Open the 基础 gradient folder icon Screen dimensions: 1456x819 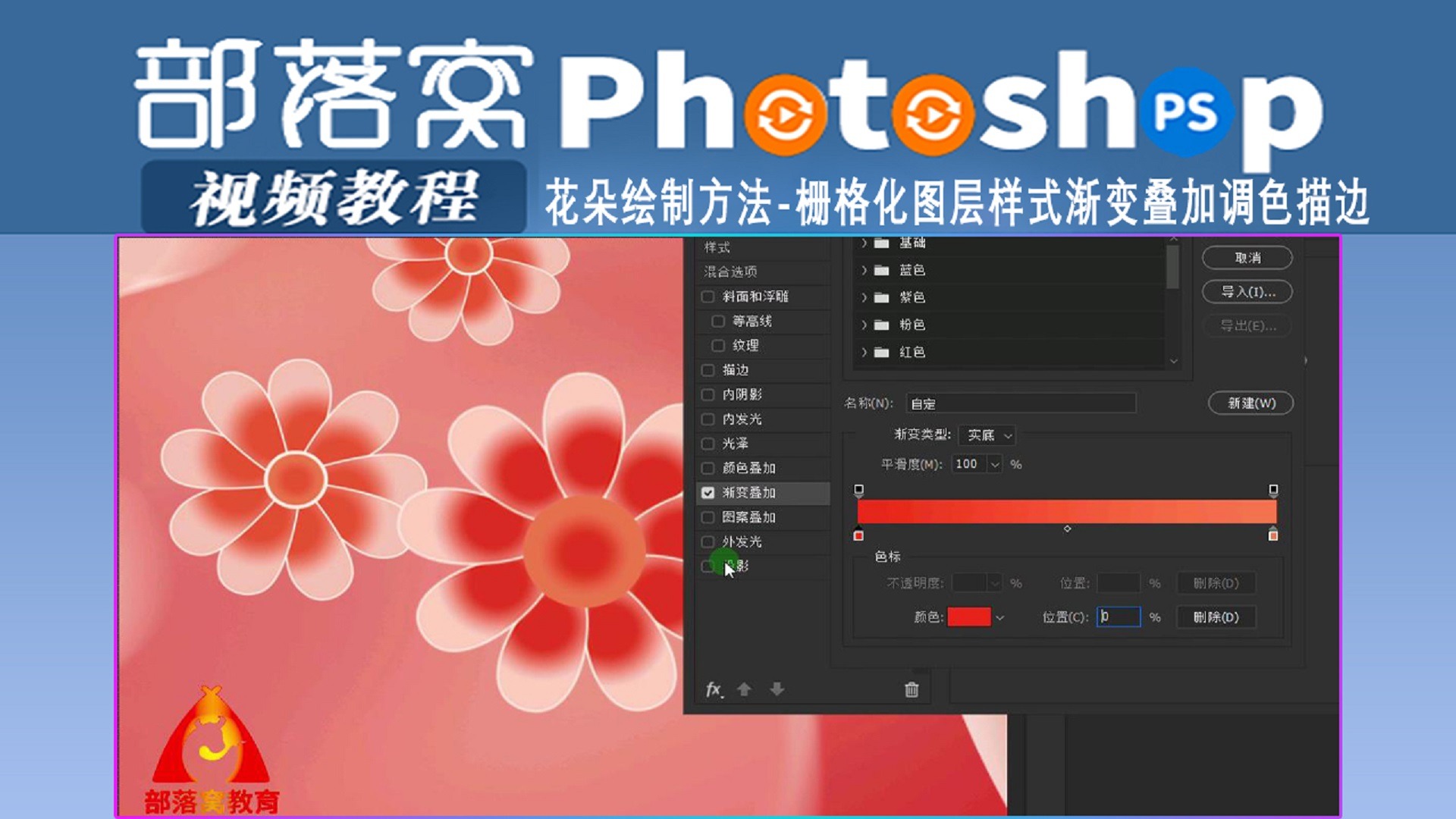click(881, 243)
